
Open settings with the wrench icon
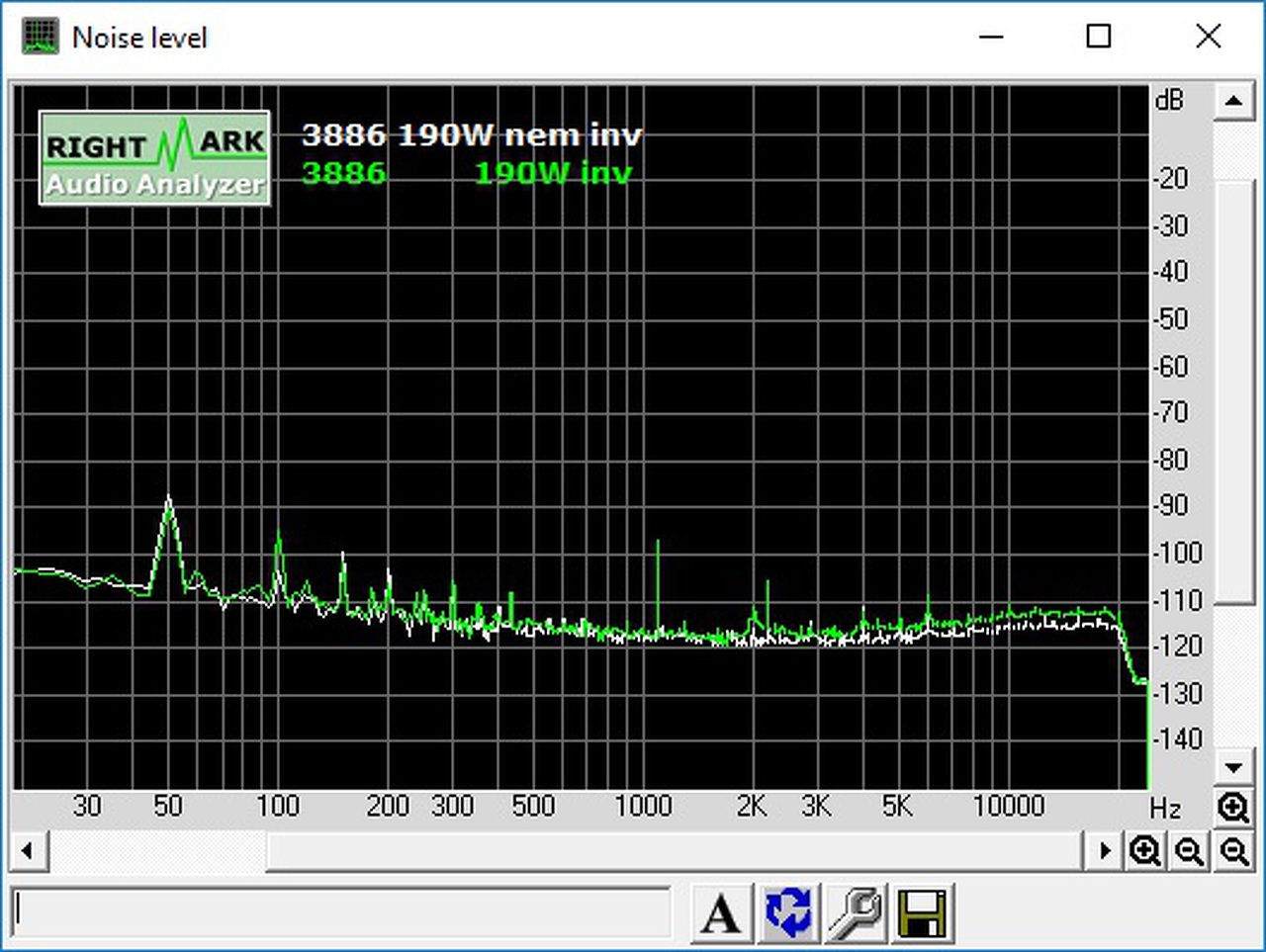[x=855, y=912]
